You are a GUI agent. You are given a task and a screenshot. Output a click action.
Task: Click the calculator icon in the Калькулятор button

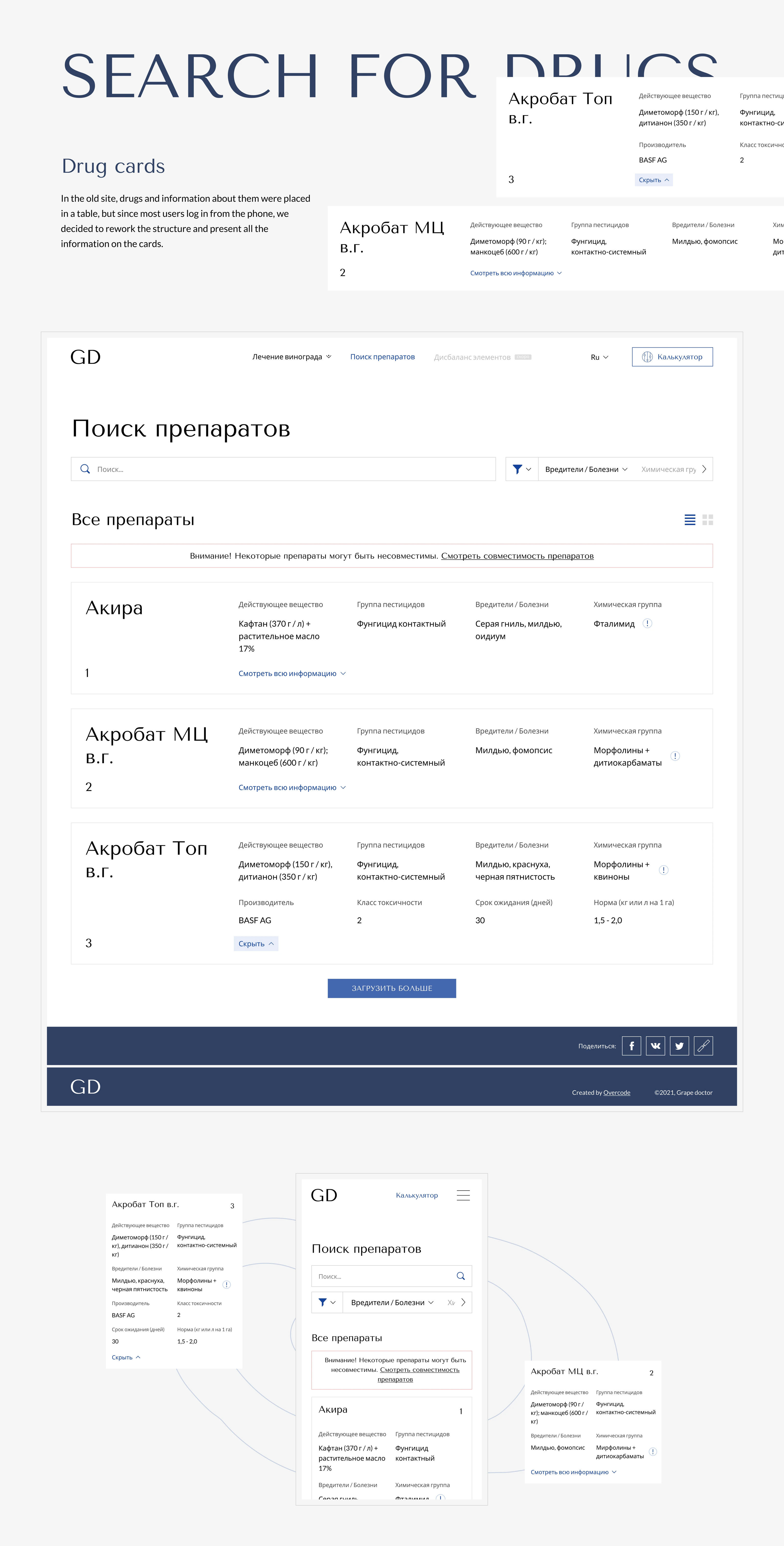click(x=647, y=356)
